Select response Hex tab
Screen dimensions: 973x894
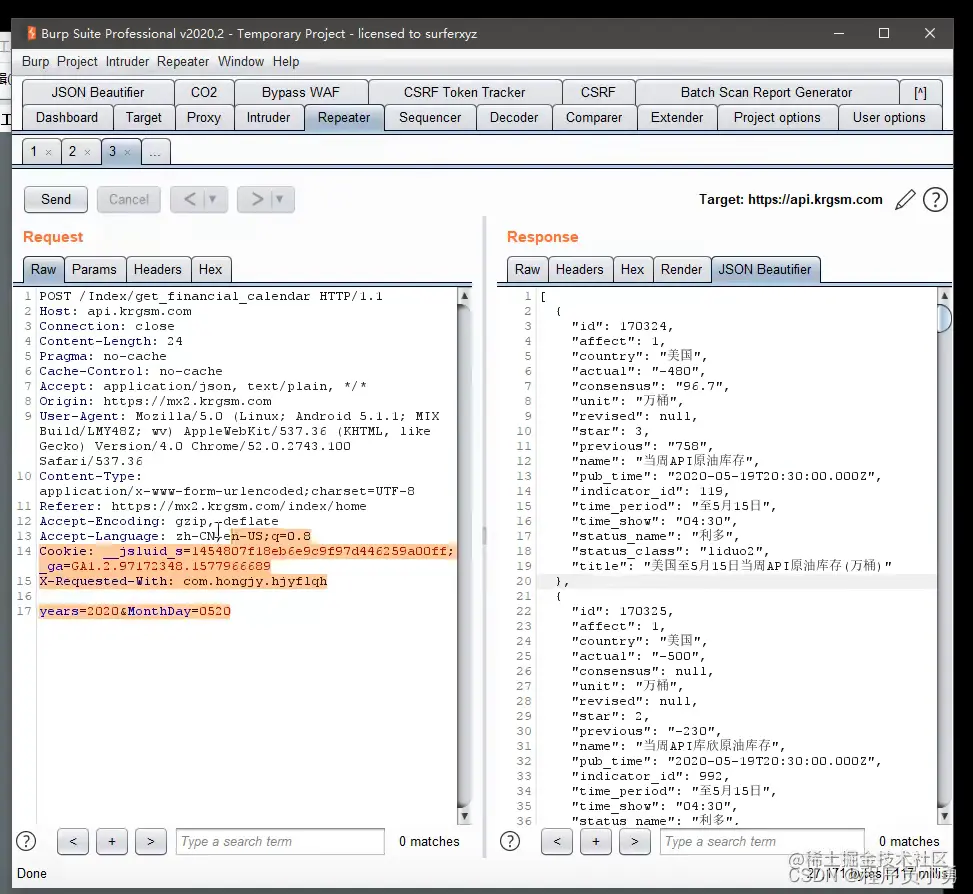[632, 270]
